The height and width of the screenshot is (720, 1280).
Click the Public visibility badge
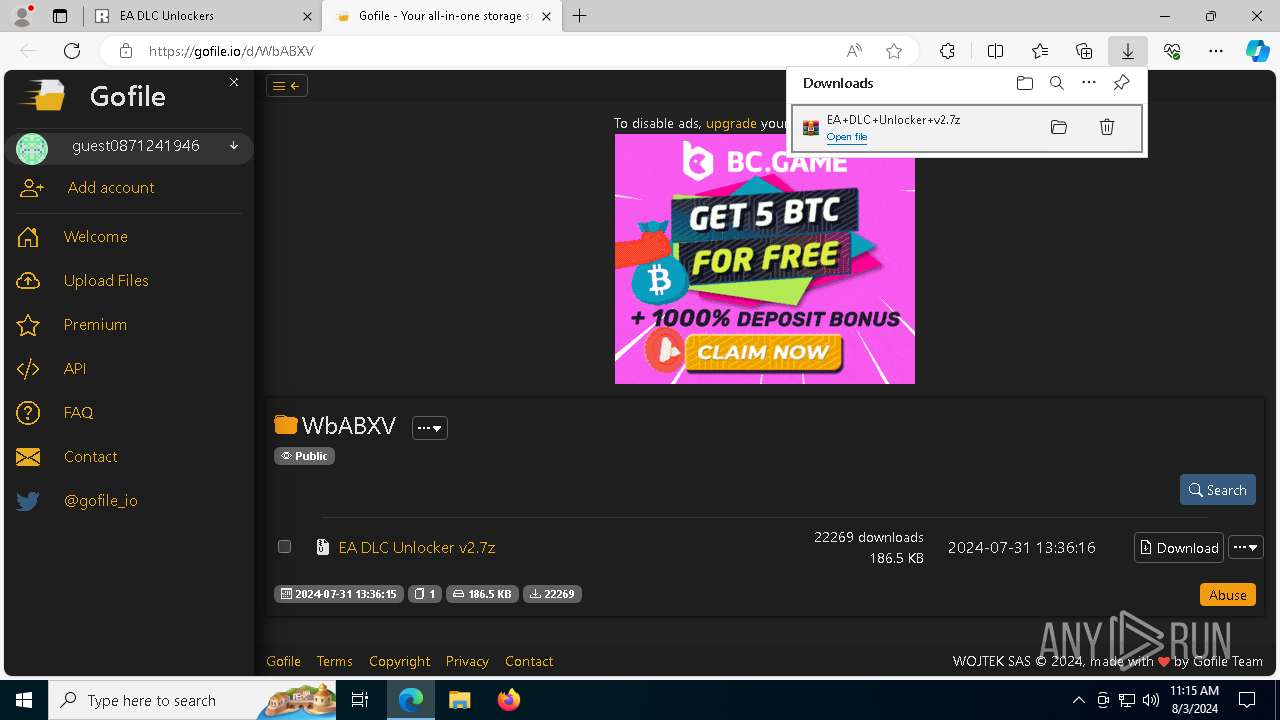click(304, 456)
